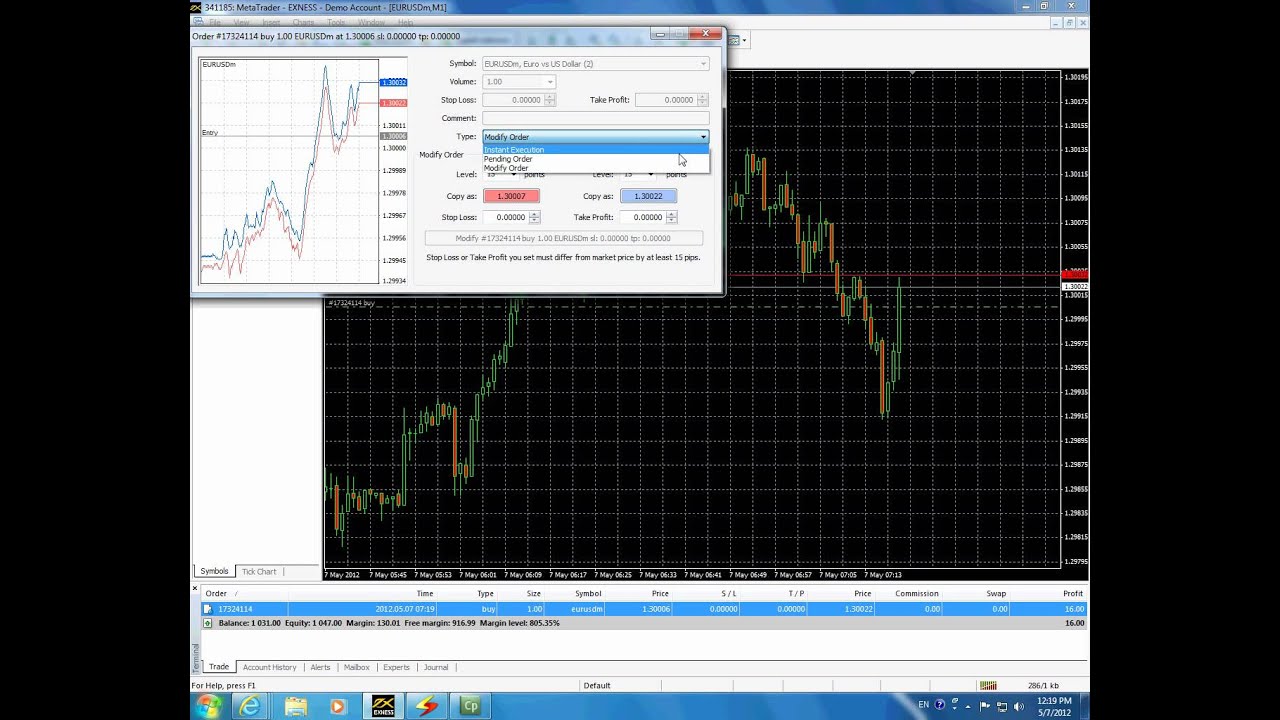
Task: Click the chart template toolbar icon
Action: [x=734, y=40]
